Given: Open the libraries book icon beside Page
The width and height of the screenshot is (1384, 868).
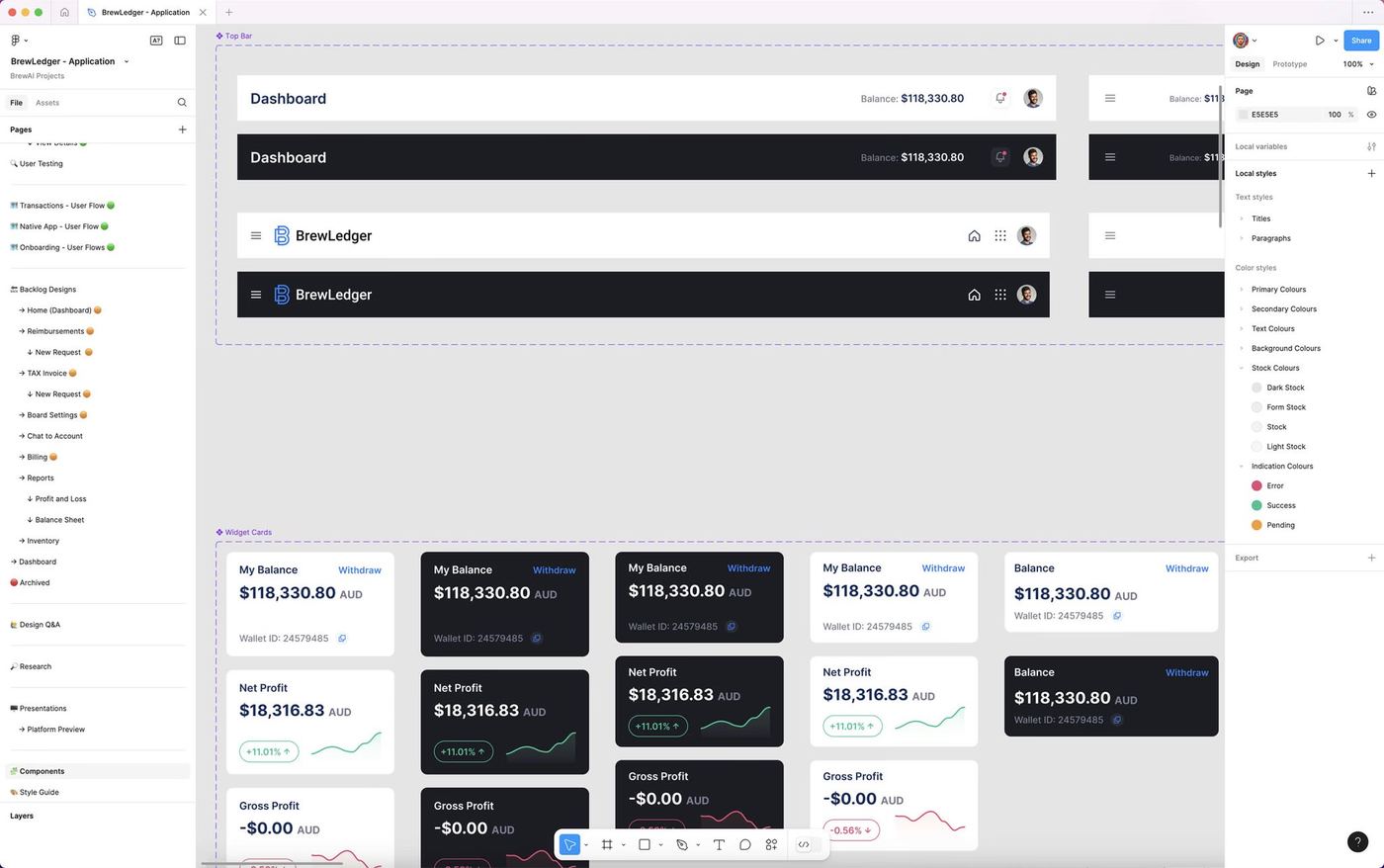Looking at the screenshot, I should (x=1371, y=90).
